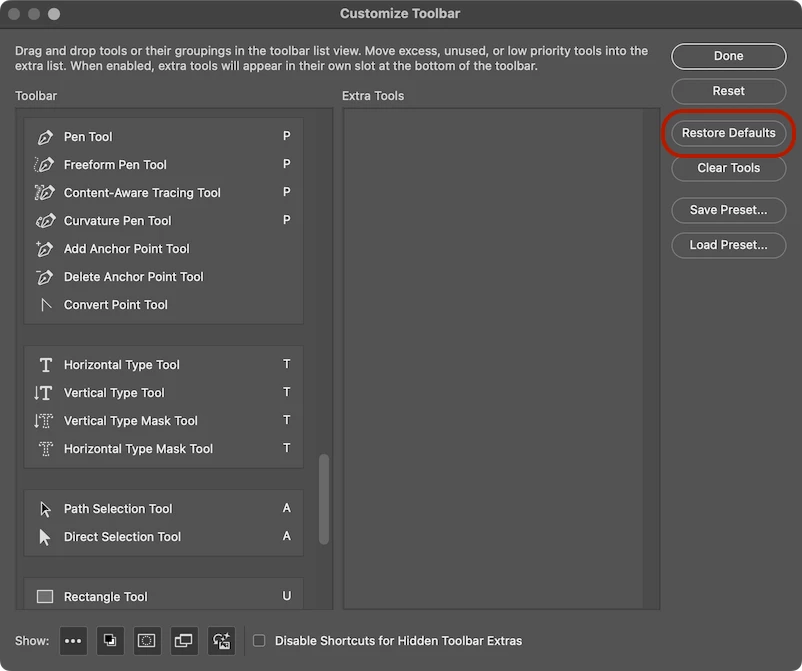Click Restore Defaults button
The height and width of the screenshot is (671, 802).
coord(728,133)
